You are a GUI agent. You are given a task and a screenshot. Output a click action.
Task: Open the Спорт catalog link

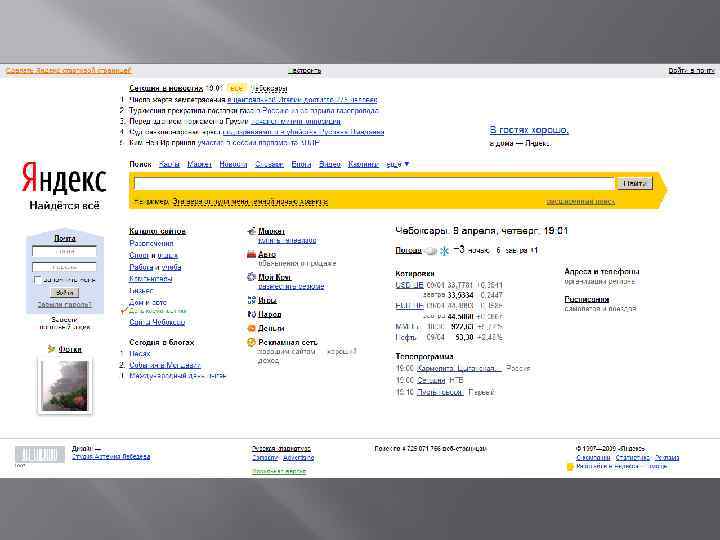pyautogui.click(x=139, y=255)
